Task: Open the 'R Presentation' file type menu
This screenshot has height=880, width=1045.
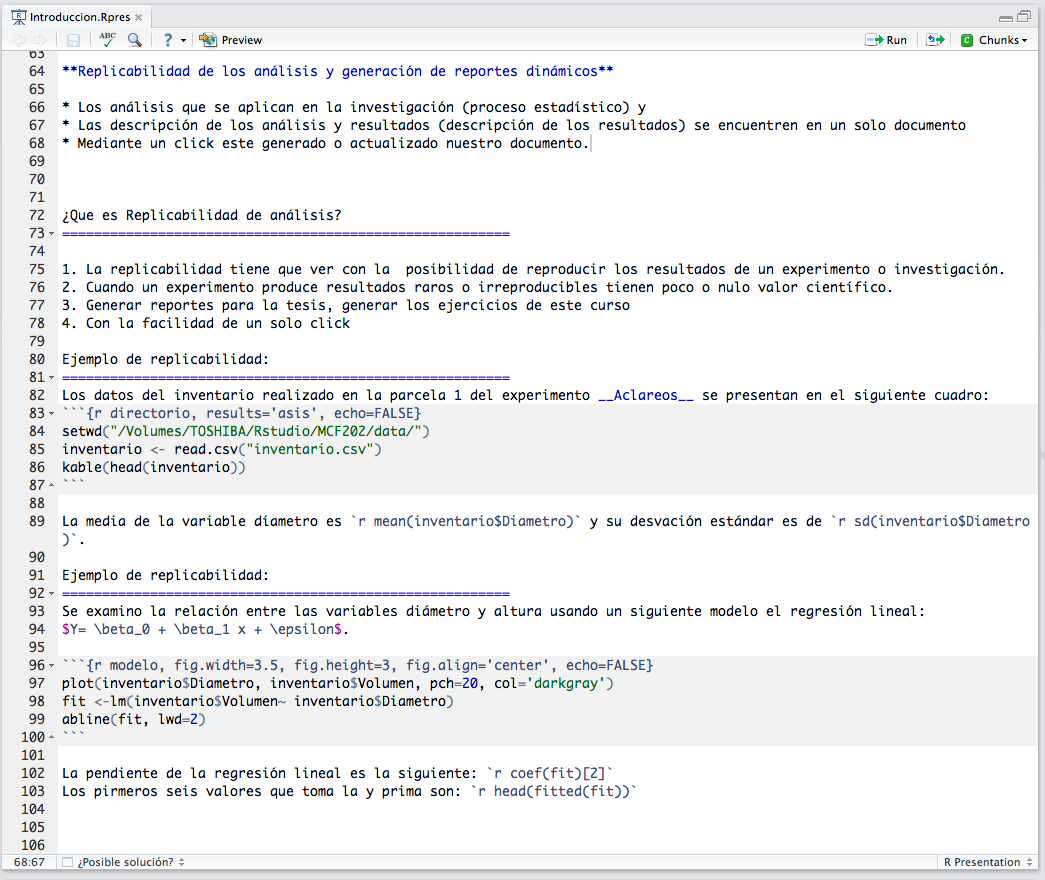Action: pos(988,862)
